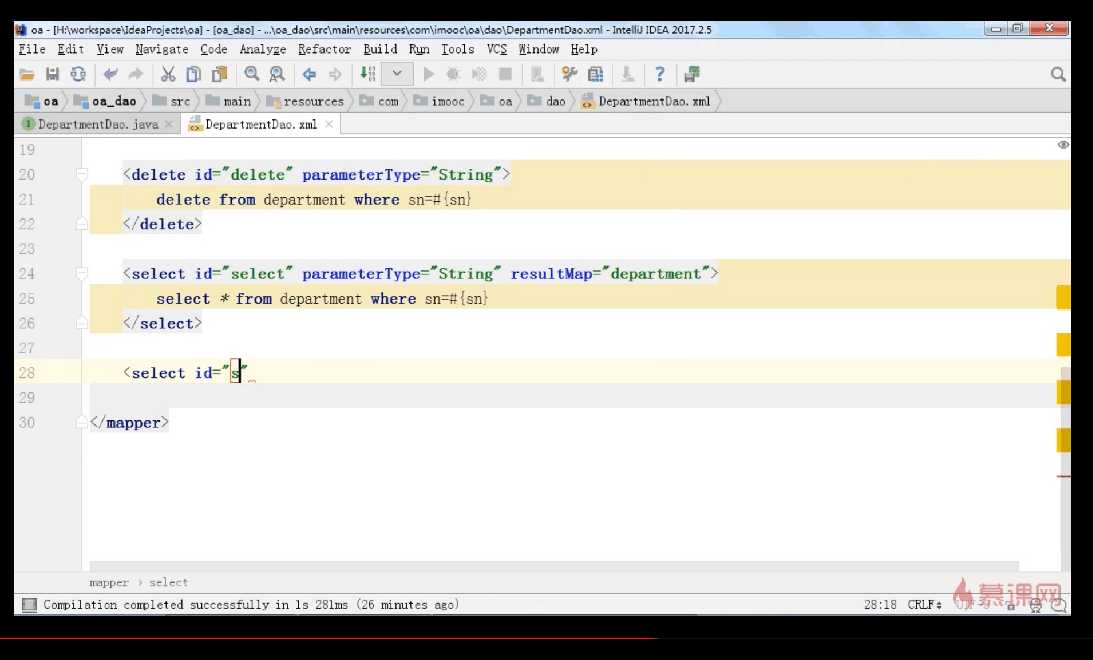Click oa_dao breadcrumb in navigation bar
The height and width of the screenshot is (660, 1093).
coord(105,101)
